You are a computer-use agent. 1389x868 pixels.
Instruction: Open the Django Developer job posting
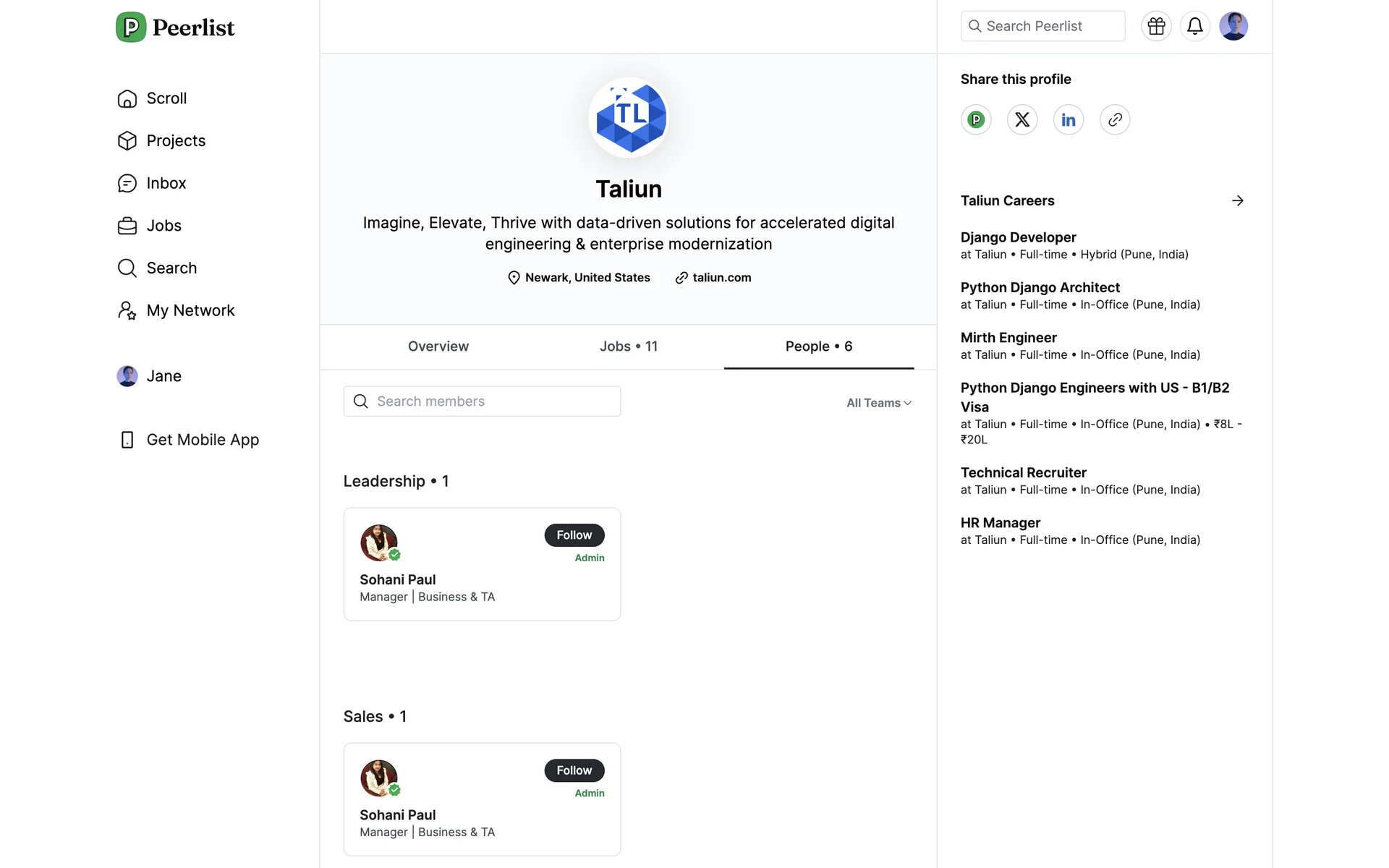pyautogui.click(x=1018, y=237)
